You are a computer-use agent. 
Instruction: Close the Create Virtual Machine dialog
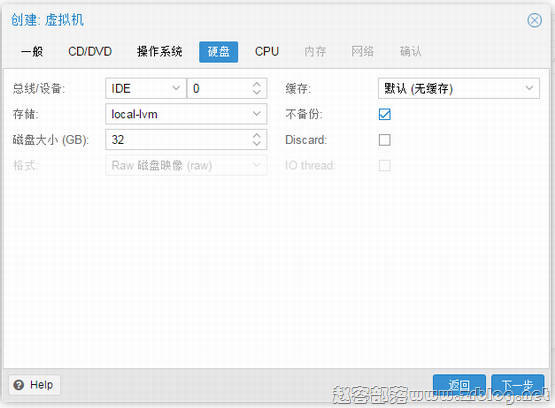point(534,20)
